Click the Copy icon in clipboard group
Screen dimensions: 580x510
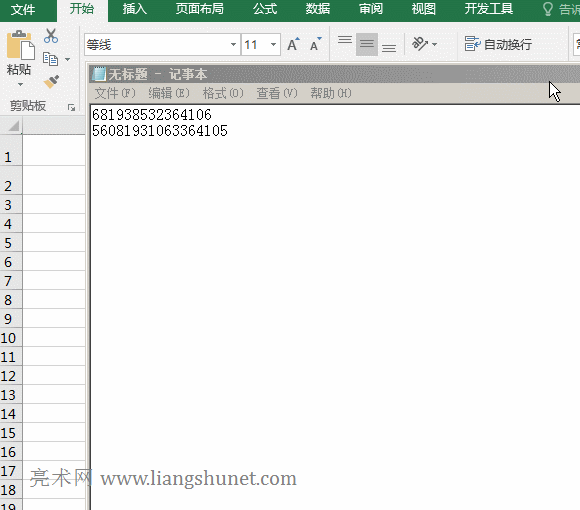tap(51, 59)
